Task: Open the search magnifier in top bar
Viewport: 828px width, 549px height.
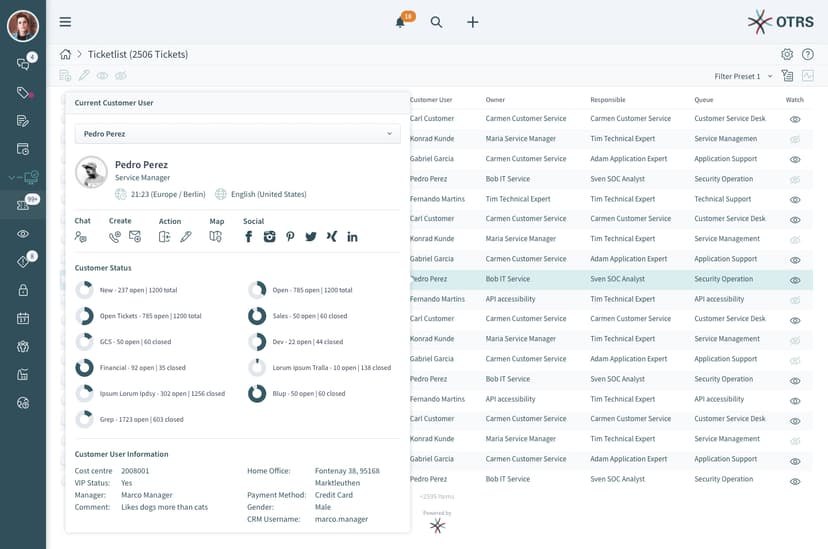Action: pos(436,22)
